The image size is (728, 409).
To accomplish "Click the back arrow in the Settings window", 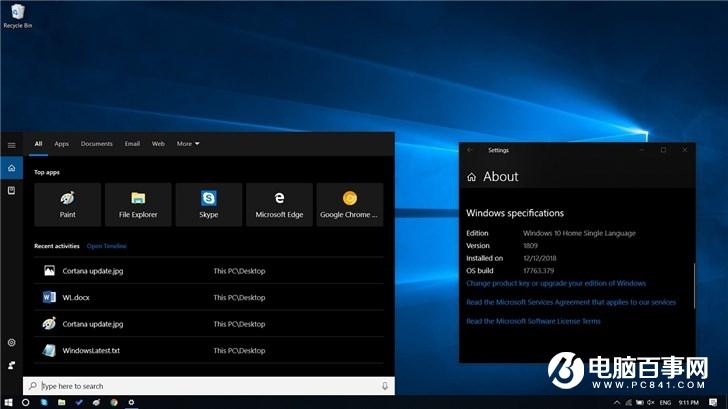I will (469, 150).
